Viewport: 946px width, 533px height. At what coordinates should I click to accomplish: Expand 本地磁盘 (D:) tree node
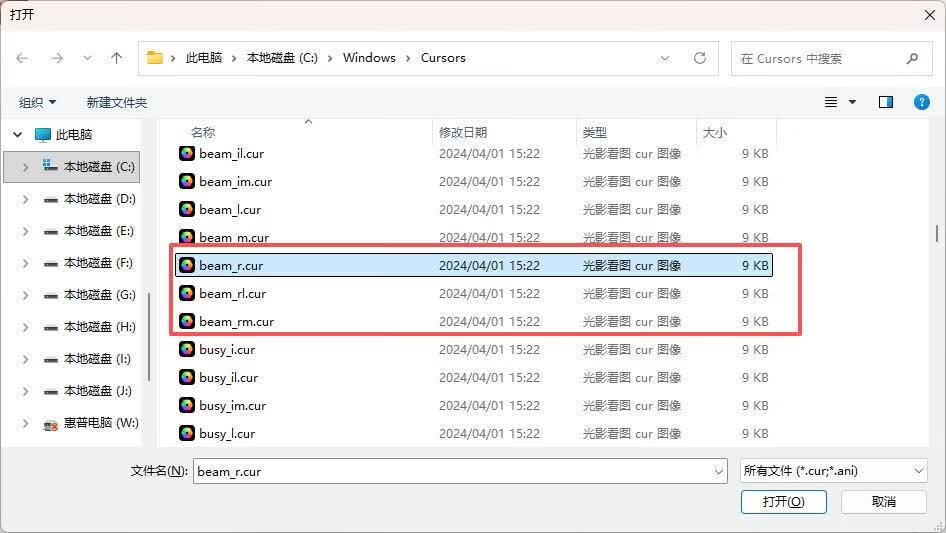[25, 199]
